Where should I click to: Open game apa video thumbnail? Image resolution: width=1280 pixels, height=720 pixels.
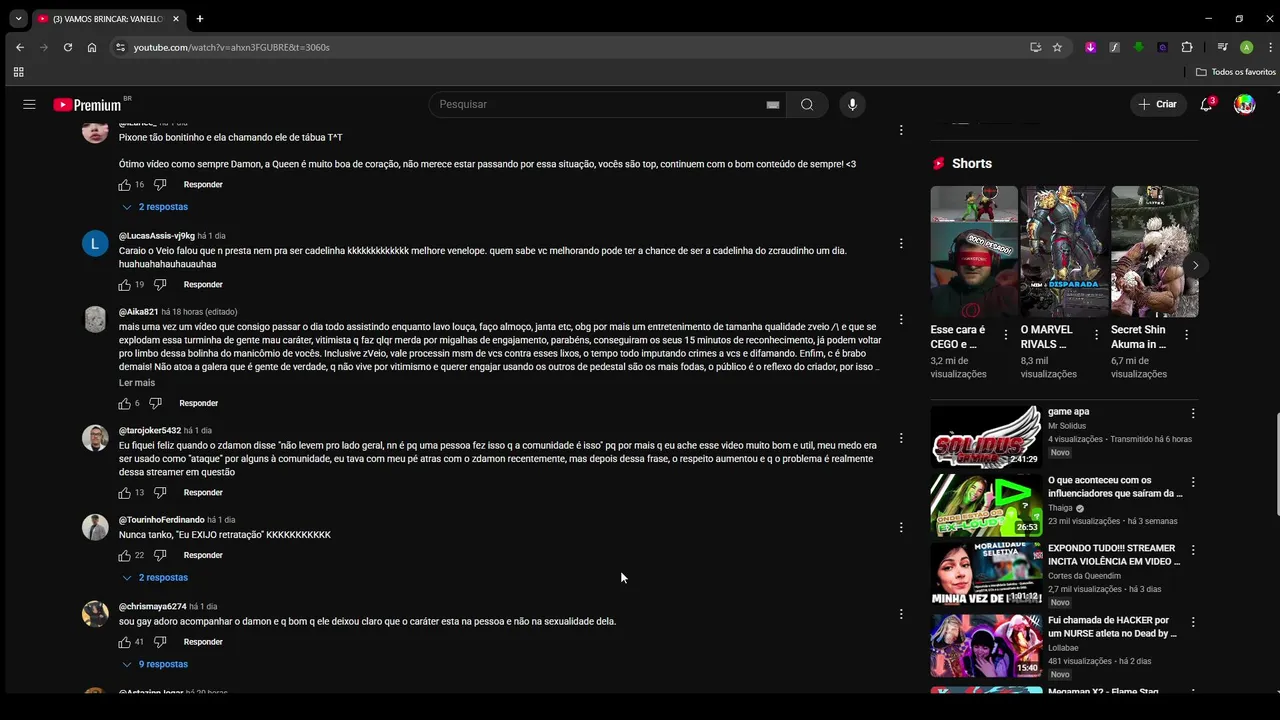[x=986, y=436]
